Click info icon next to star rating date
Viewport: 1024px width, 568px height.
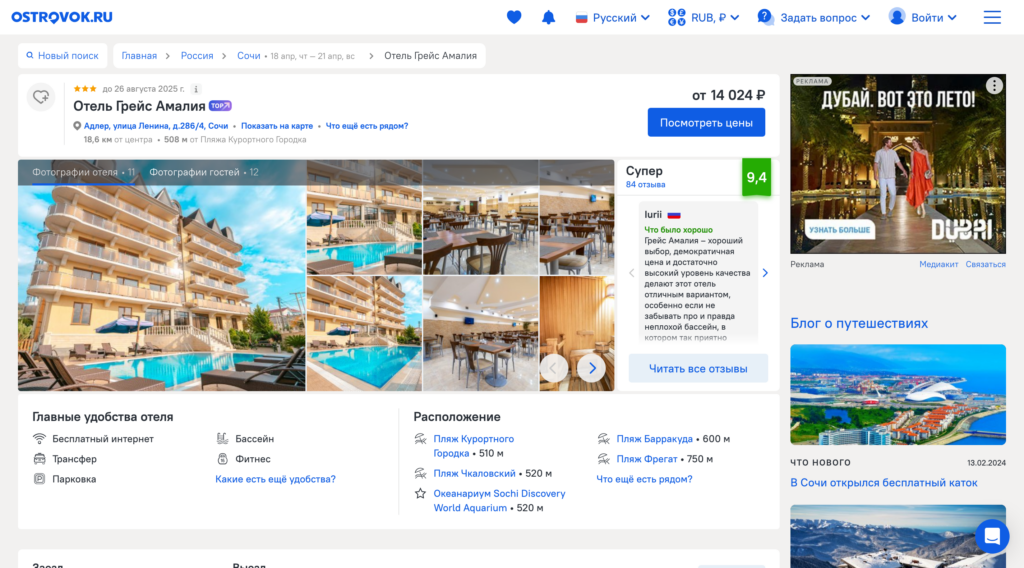(x=196, y=89)
